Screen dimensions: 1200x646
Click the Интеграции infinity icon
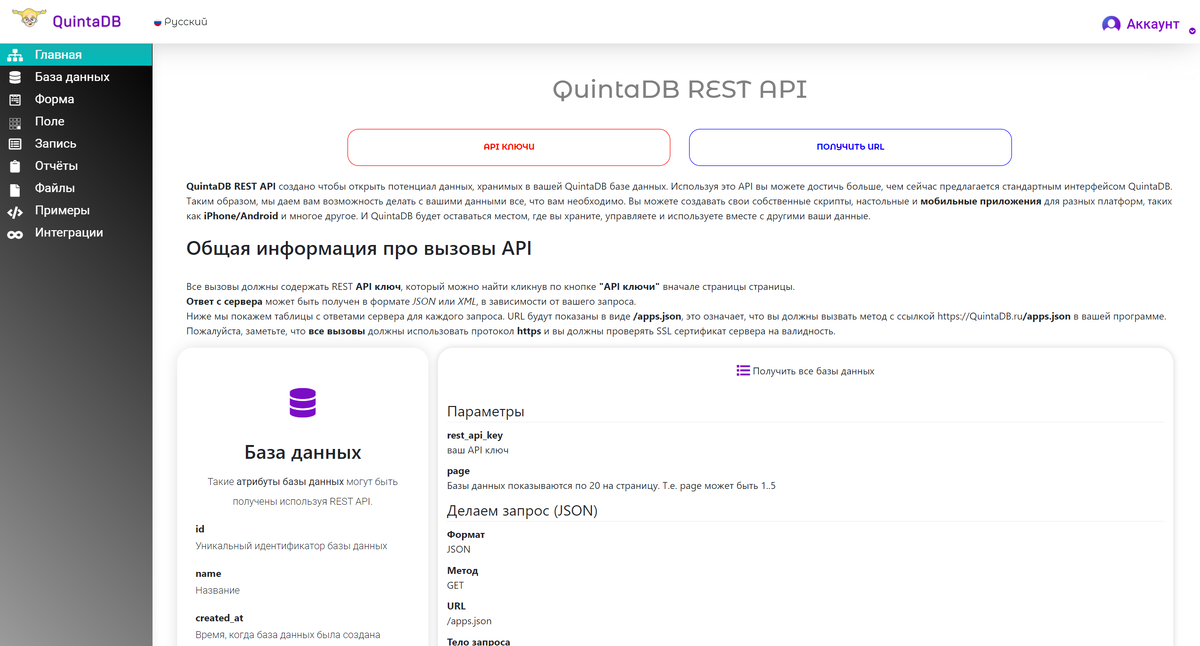pos(15,234)
